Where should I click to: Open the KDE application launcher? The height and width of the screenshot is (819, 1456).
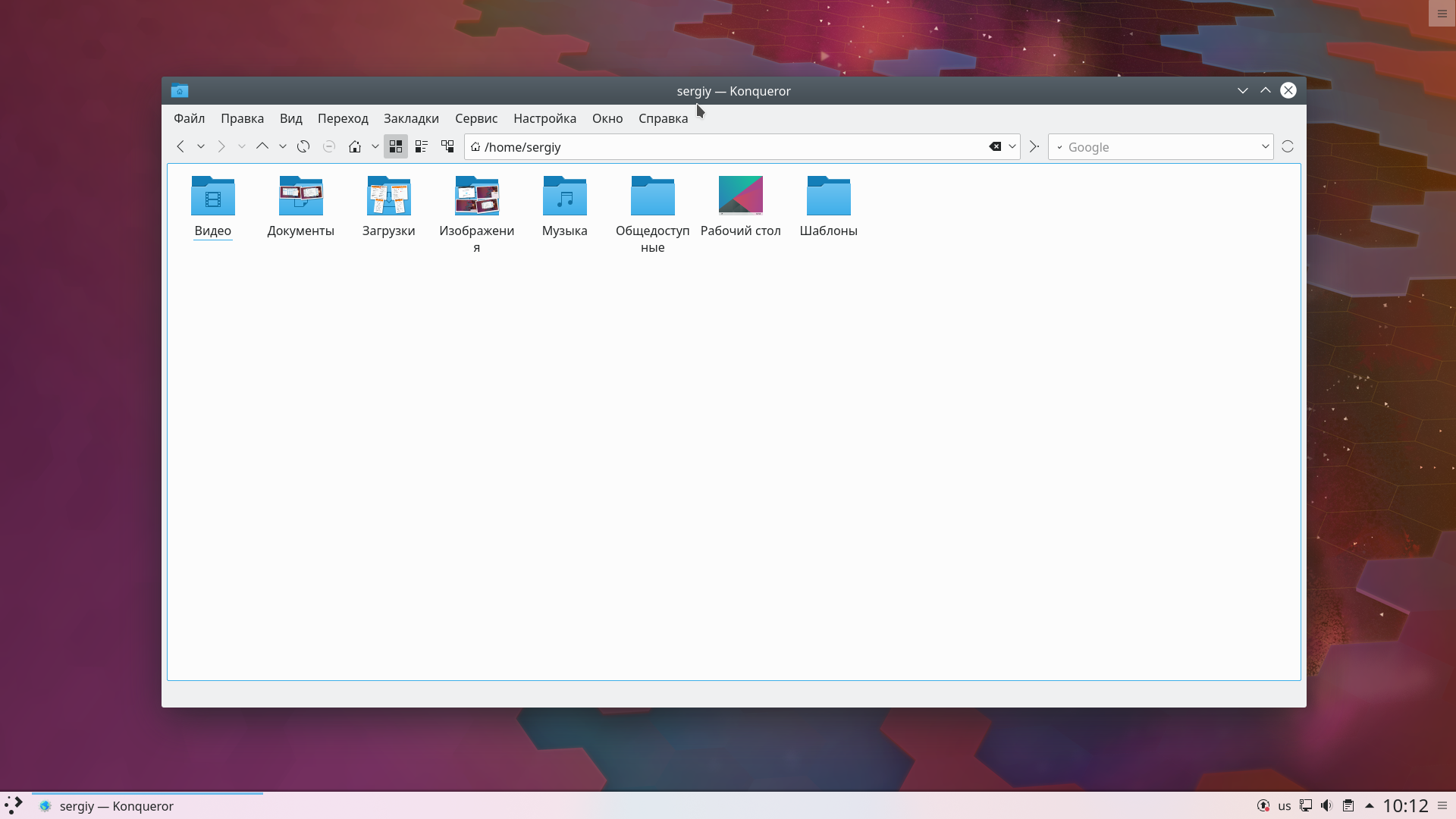click(x=14, y=805)
